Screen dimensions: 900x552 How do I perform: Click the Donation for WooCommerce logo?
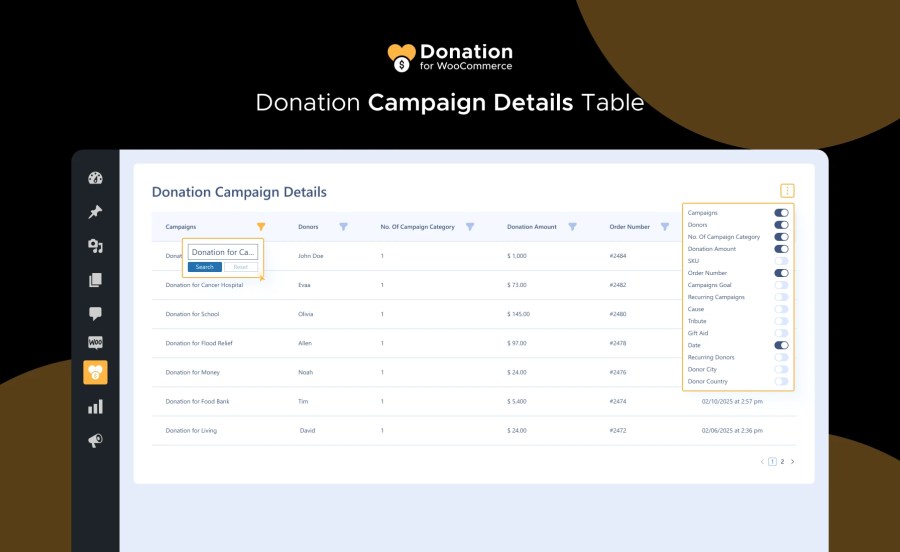tap(450, 57)
